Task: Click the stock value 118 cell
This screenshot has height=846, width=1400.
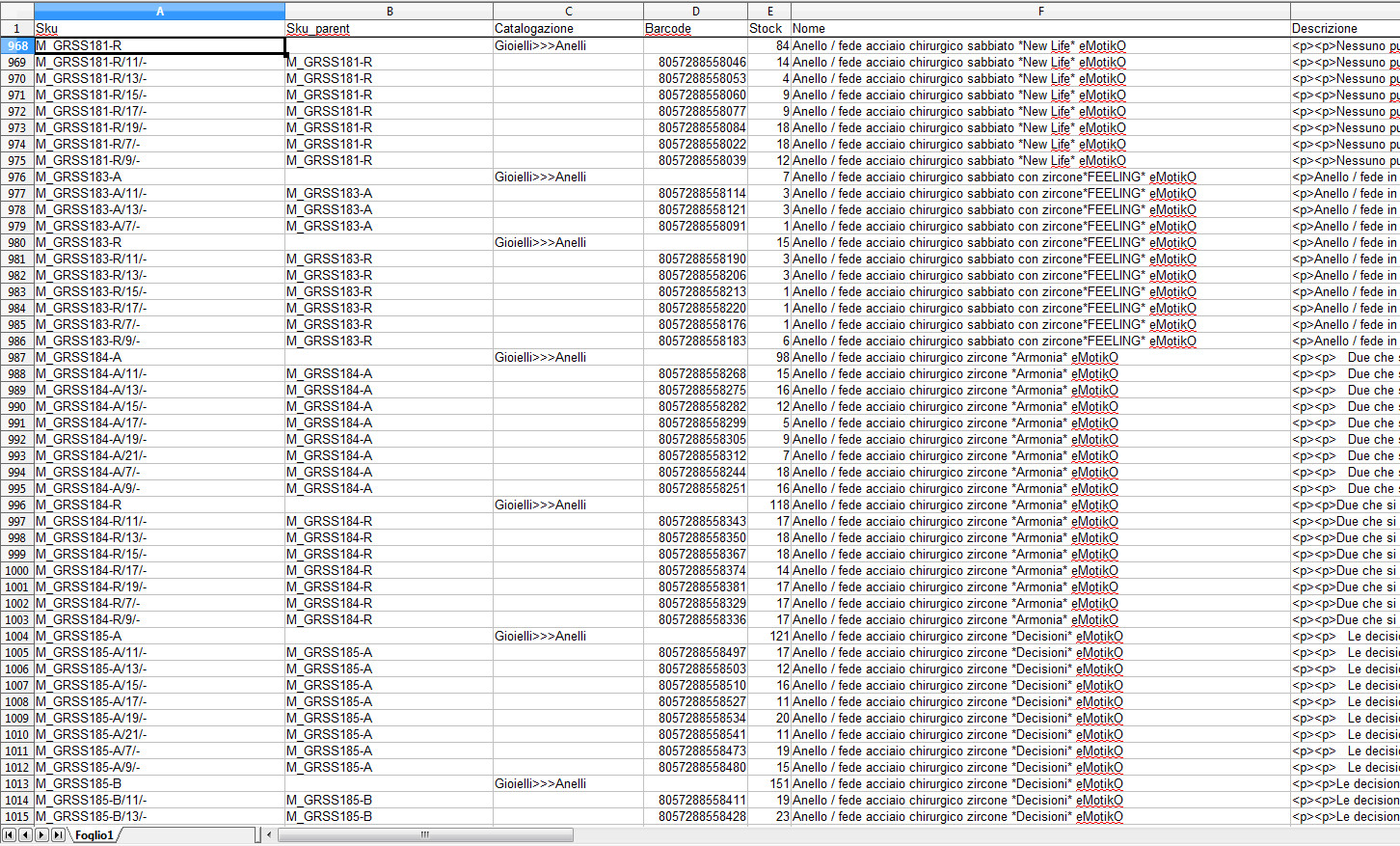Action: (x=768, y=505)
